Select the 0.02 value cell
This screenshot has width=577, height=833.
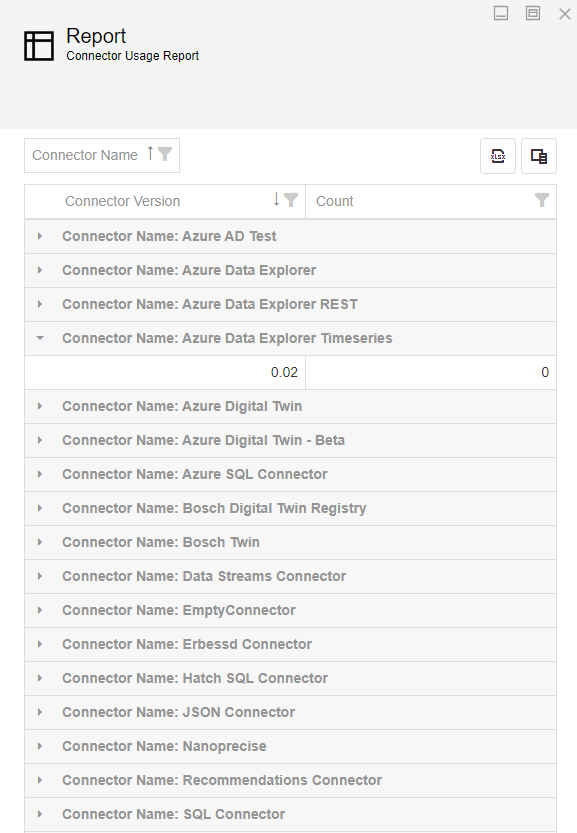pyautogui.click(x=200, y=371)
